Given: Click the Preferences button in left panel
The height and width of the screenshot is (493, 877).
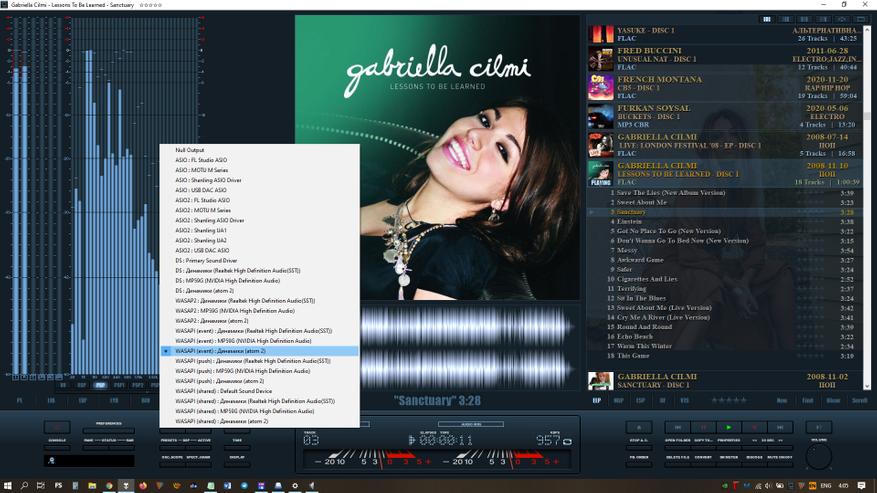Looking at the screenshot, I should 109,430.
